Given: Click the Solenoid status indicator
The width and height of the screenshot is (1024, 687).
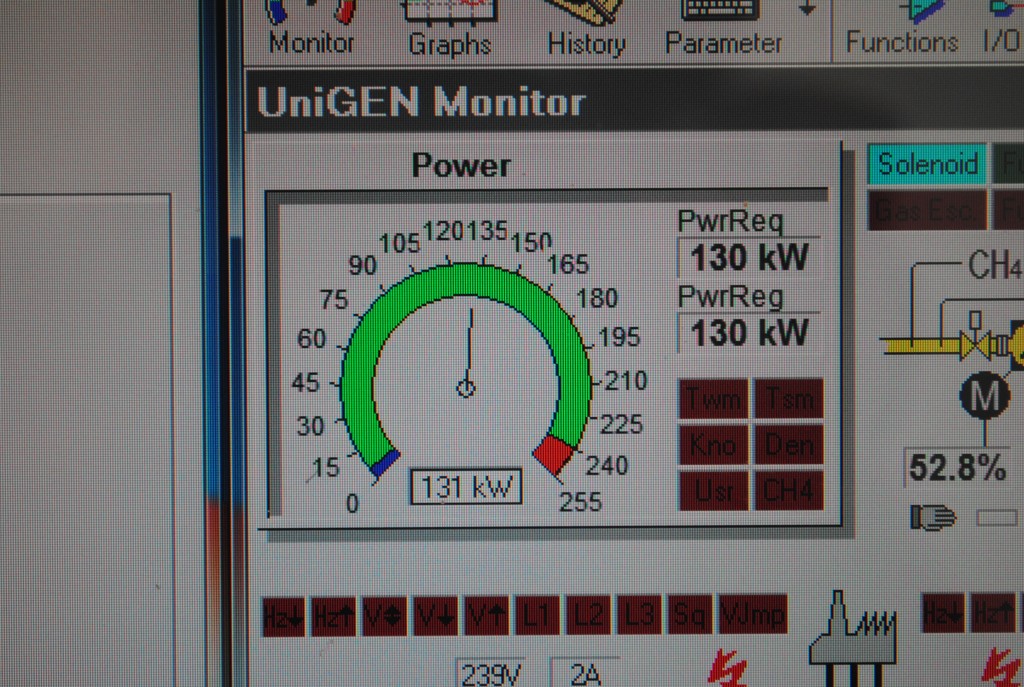Looking at the screenshot, I should click(x=927, y=163).
